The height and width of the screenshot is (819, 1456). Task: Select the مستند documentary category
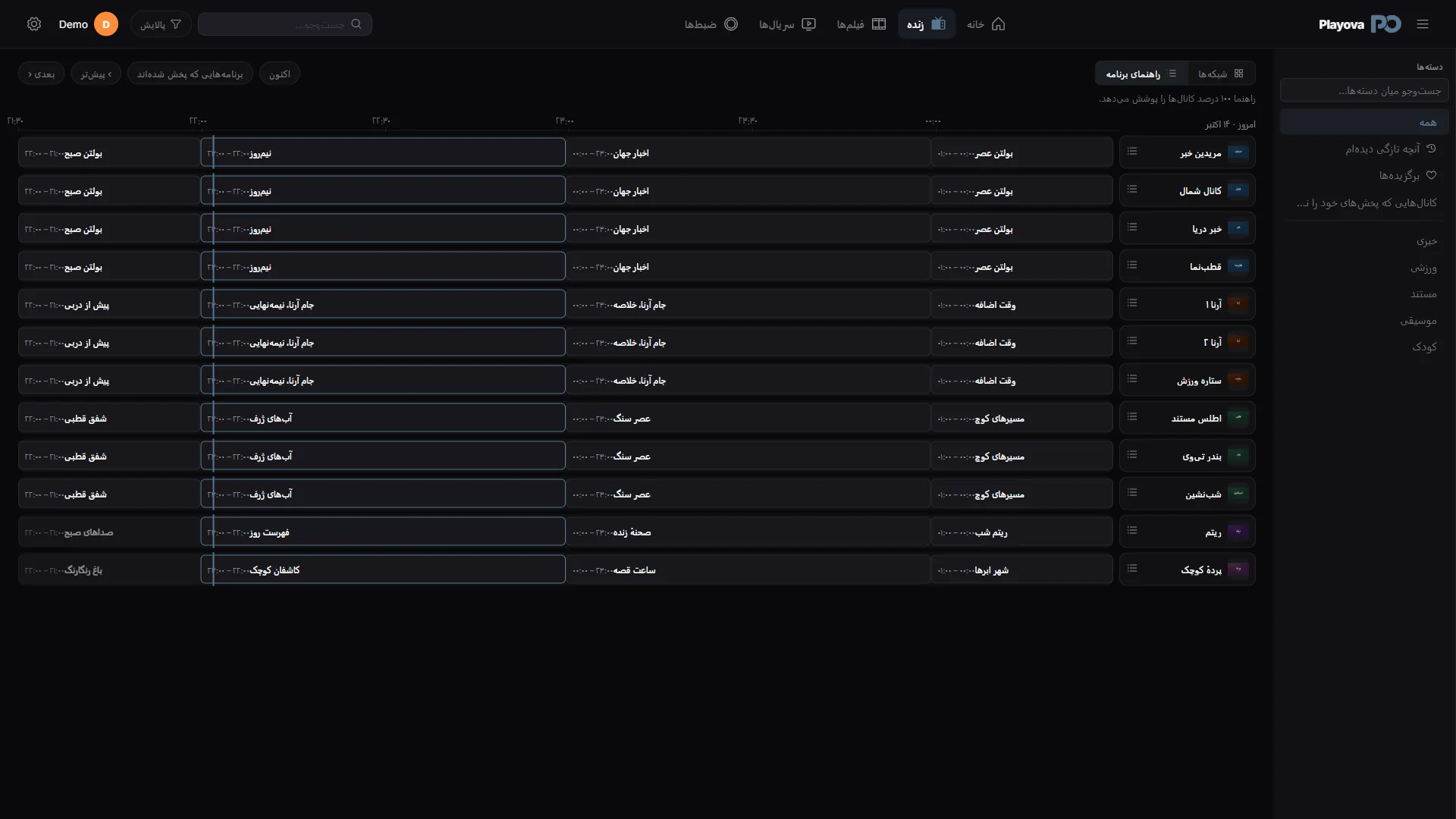(x=1364, y=293)
